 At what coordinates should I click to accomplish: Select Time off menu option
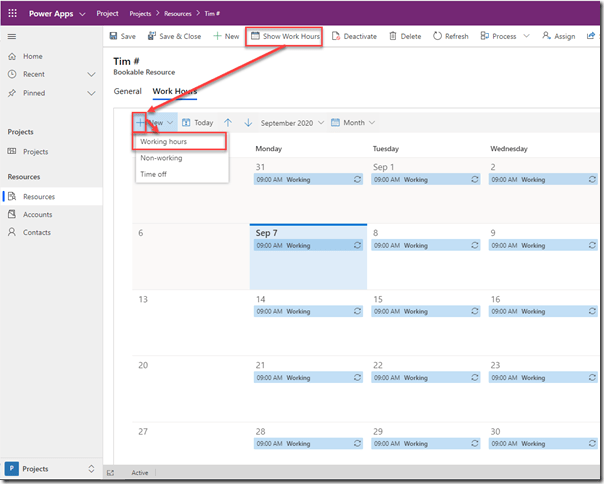(155, 173)
